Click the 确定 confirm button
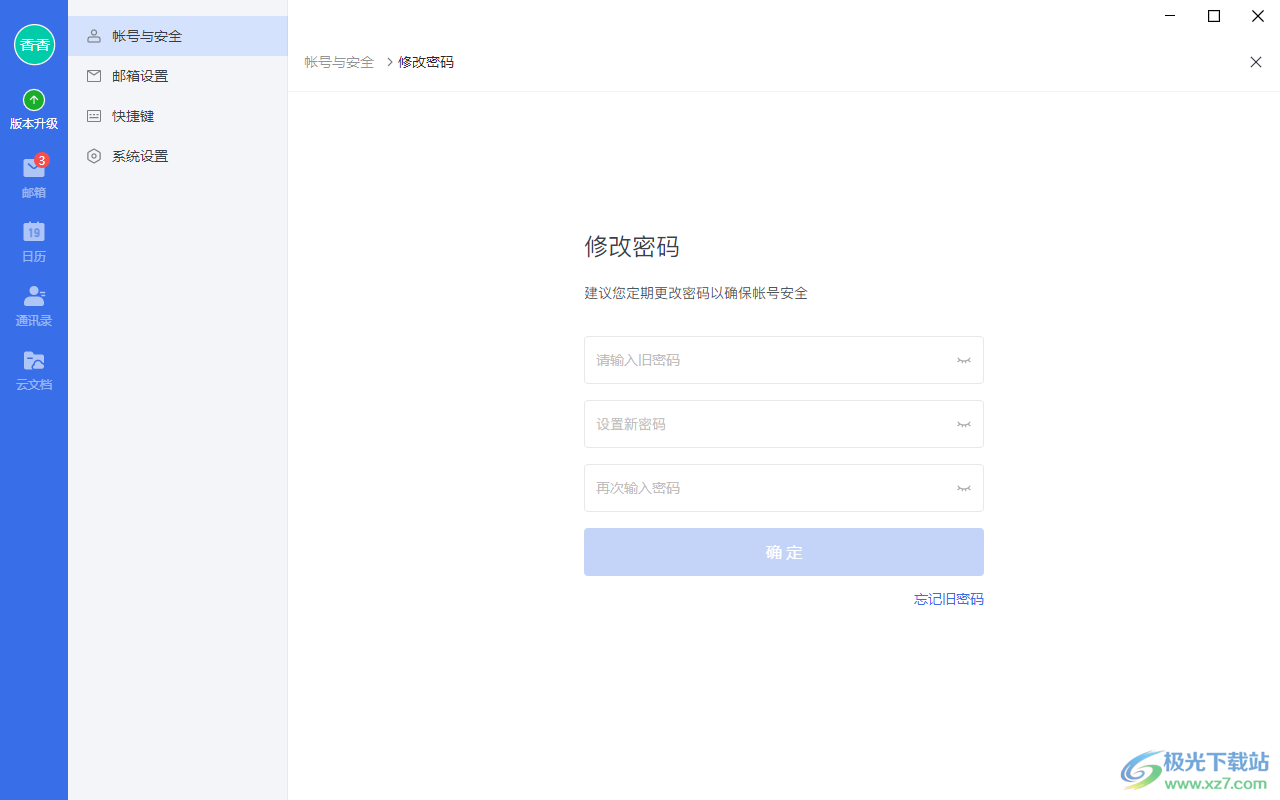This screenshot has width=1280, height=800. pos(784,552)
